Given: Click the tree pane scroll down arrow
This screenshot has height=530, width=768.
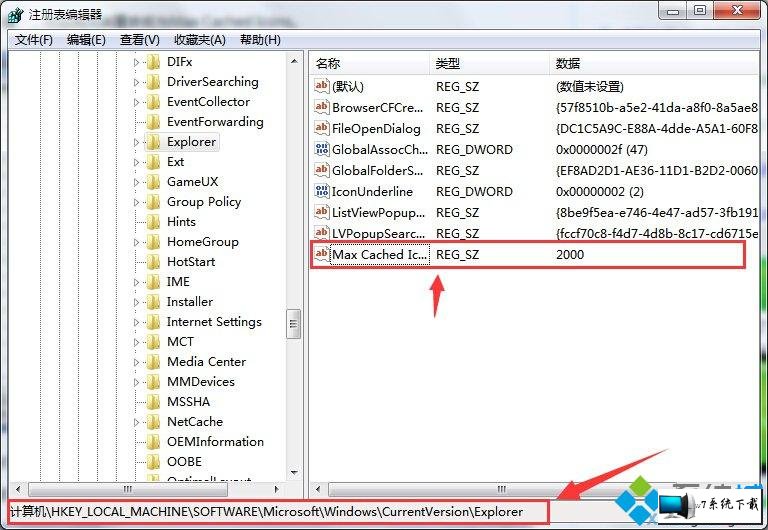Looking at the screenshot, I should [294, 473].
